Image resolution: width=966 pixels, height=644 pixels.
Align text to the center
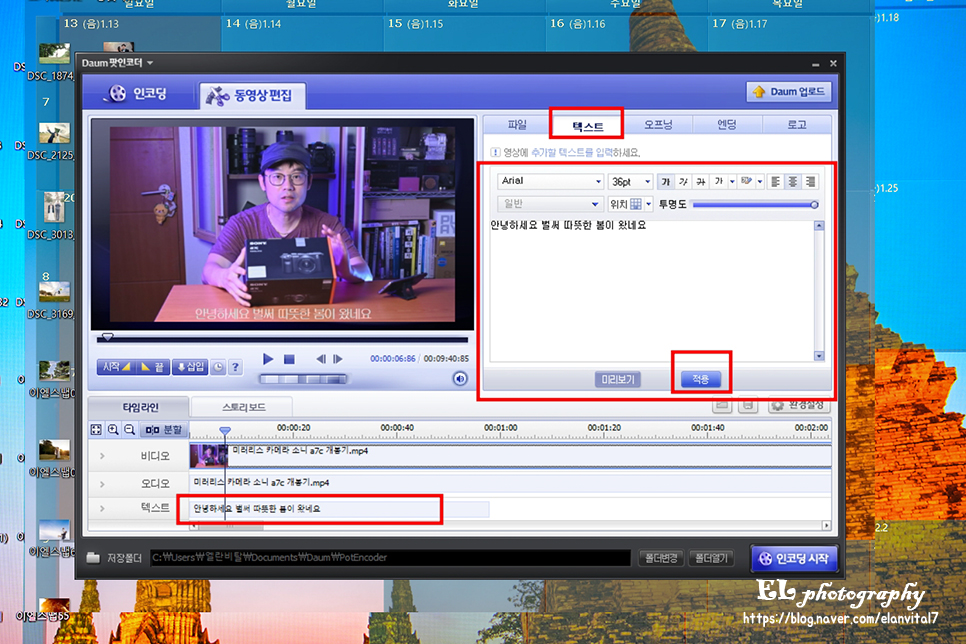click(x=793, y=182)
